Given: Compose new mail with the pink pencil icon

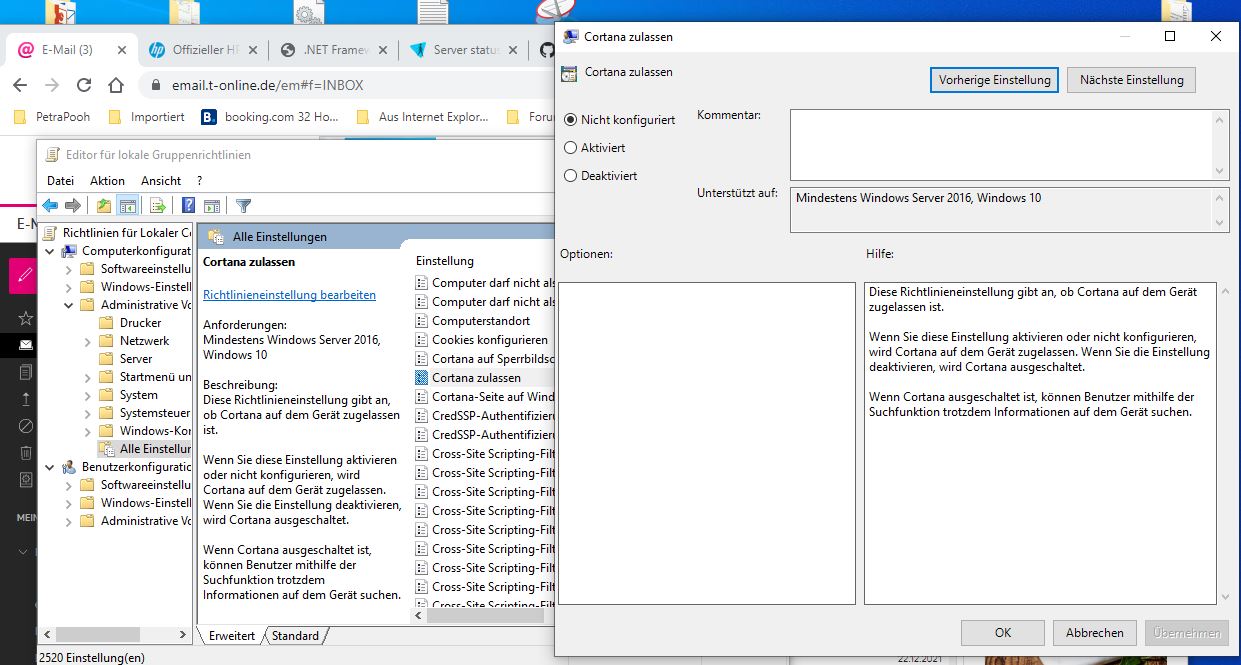Looking at the screenshot, I should coord(23,275).
